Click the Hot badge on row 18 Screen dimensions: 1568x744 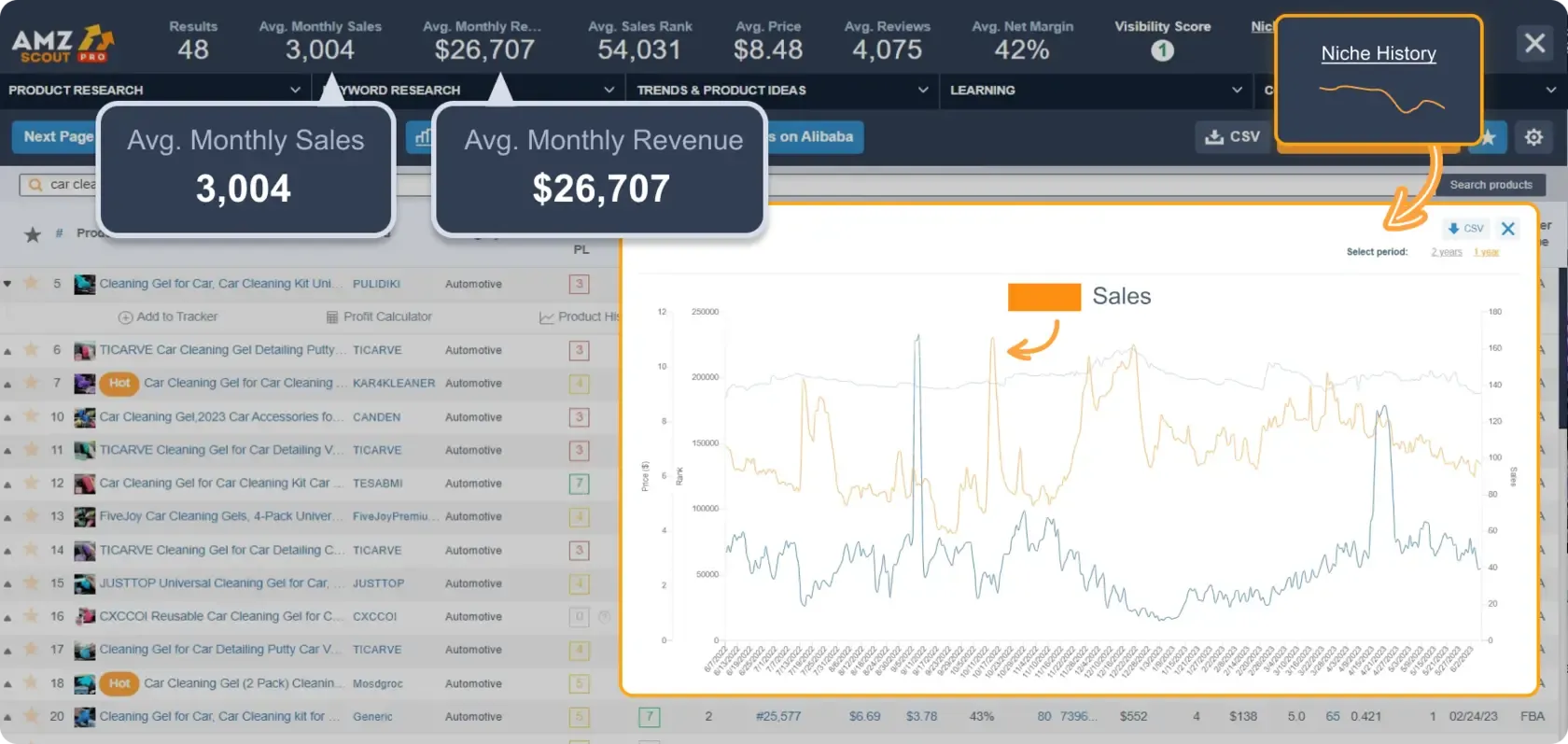coord(119,683)
